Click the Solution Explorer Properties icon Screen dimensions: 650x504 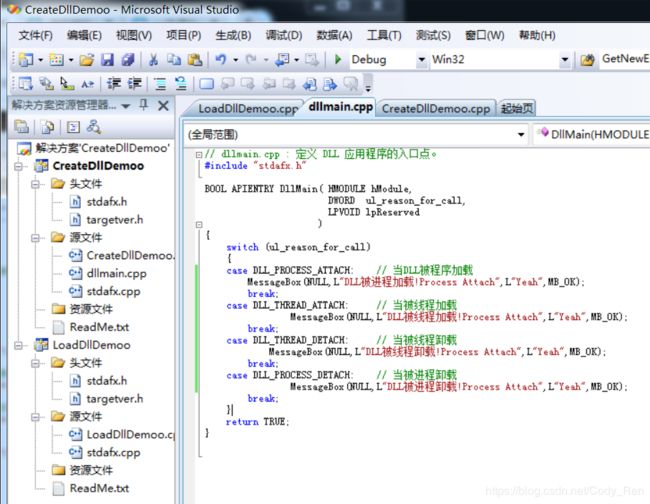[x=22, y=127]
